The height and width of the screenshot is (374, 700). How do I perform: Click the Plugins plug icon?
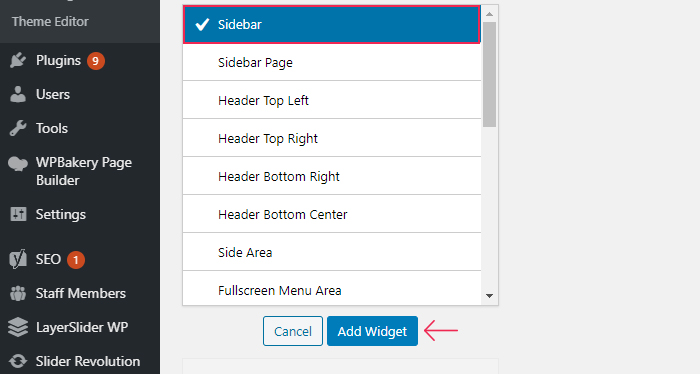point(18,60)
